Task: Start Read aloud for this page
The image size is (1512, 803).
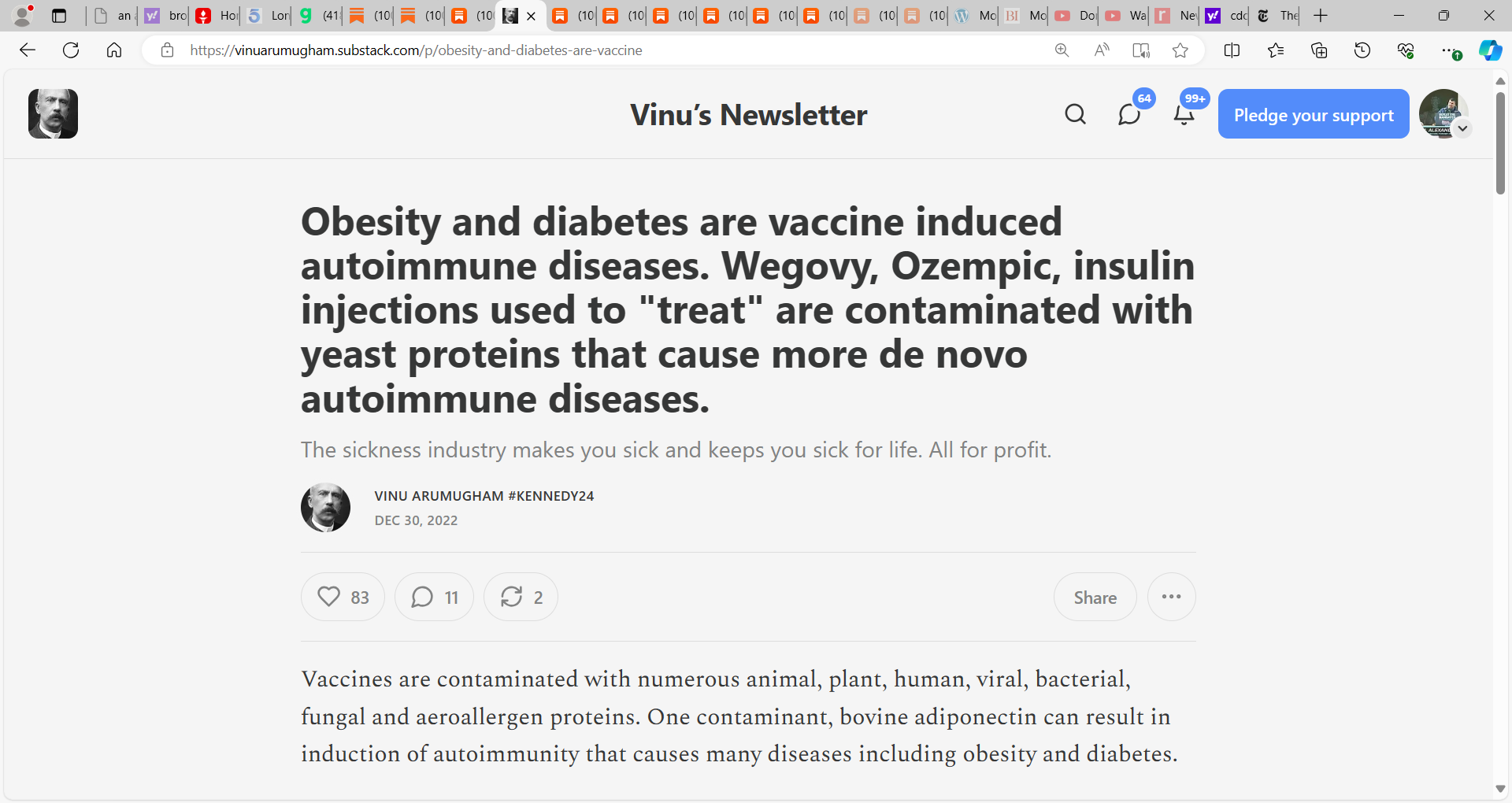Action: coord(1102,50)
